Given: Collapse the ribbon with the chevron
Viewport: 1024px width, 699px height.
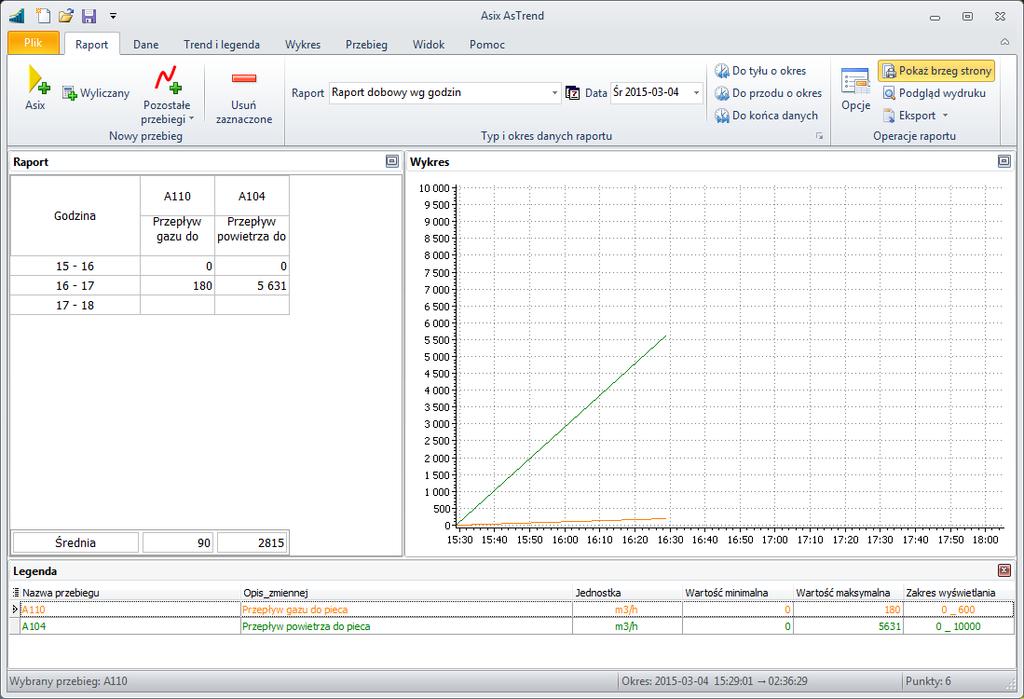Looking at the screenshot, I should (x=1004, y=42).
